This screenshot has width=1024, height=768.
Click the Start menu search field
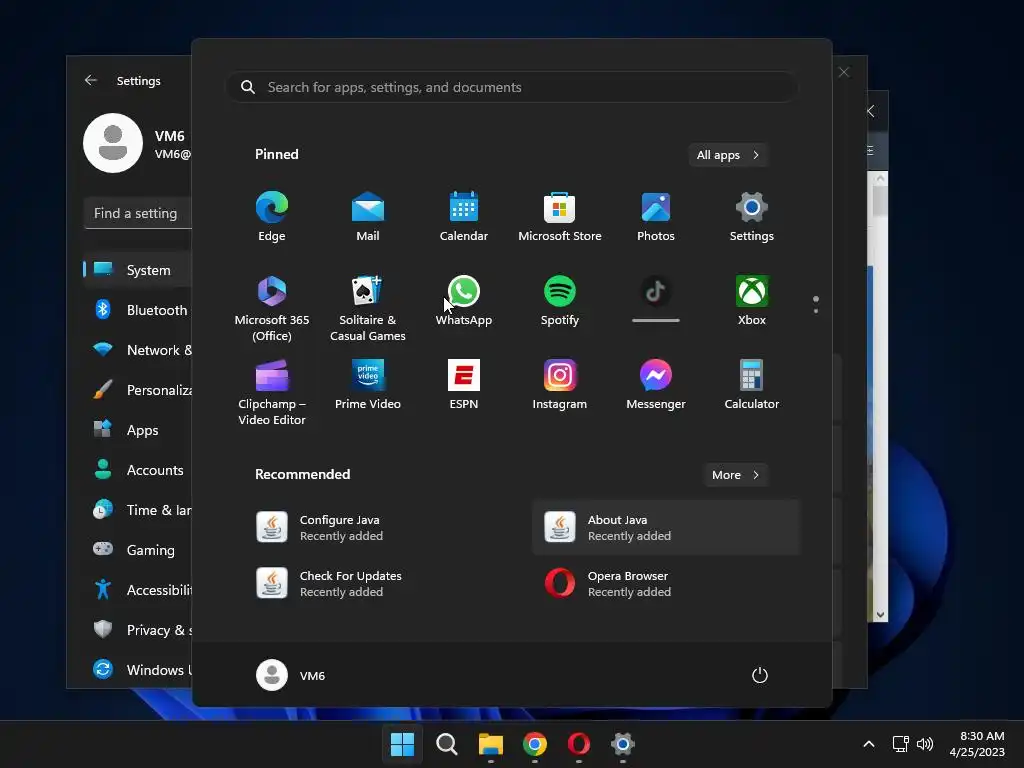(512, 88)
